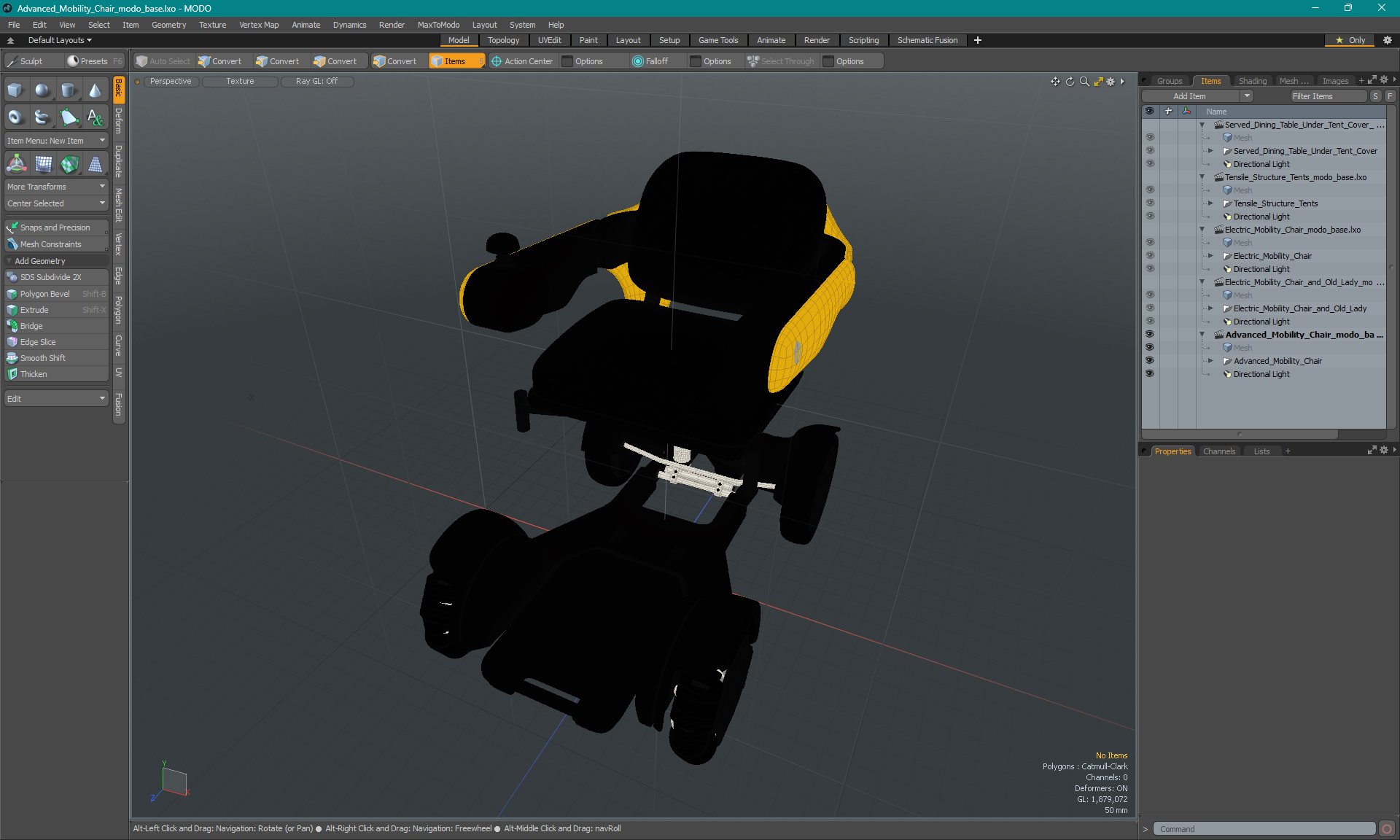Toggle visibility of Electric_Mobility_Chair item
The width and height of the screenshot is (1400, 840).
(x=1150, y=256)
